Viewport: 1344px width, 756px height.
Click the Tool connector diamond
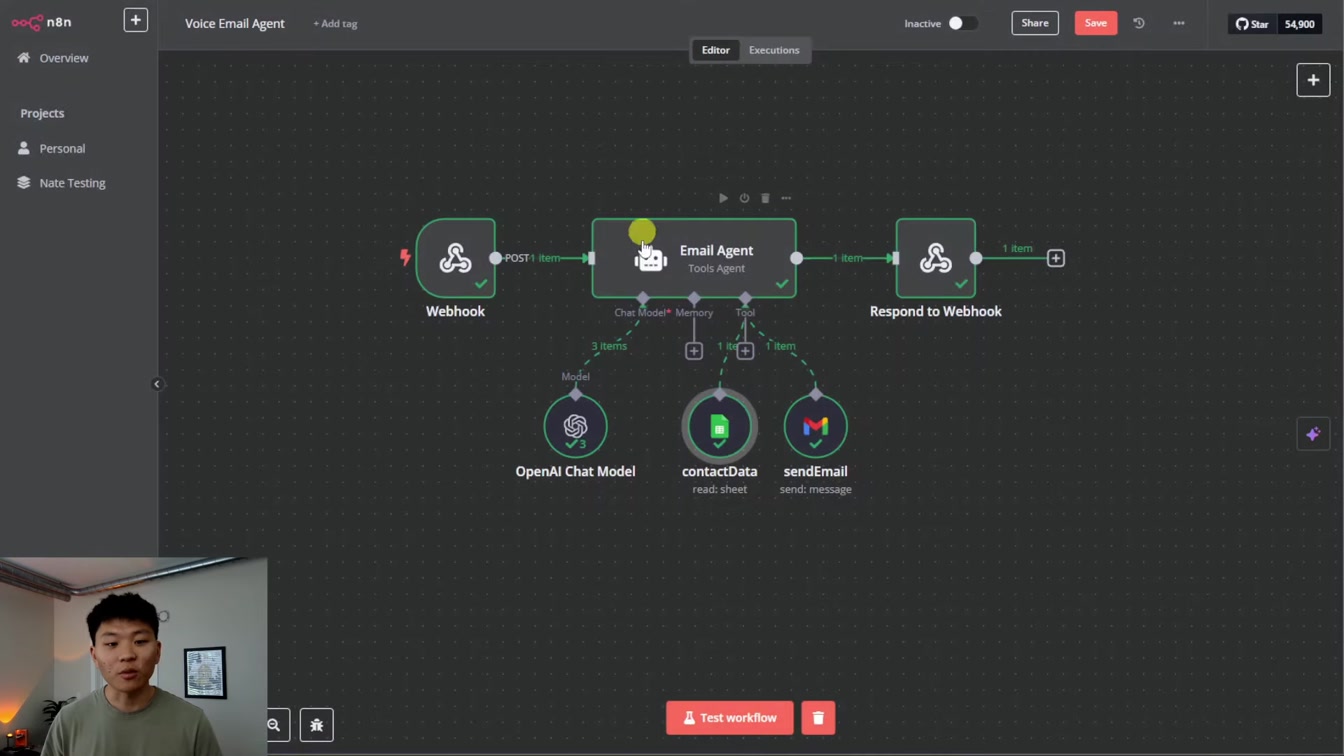[x=745, y=298]
